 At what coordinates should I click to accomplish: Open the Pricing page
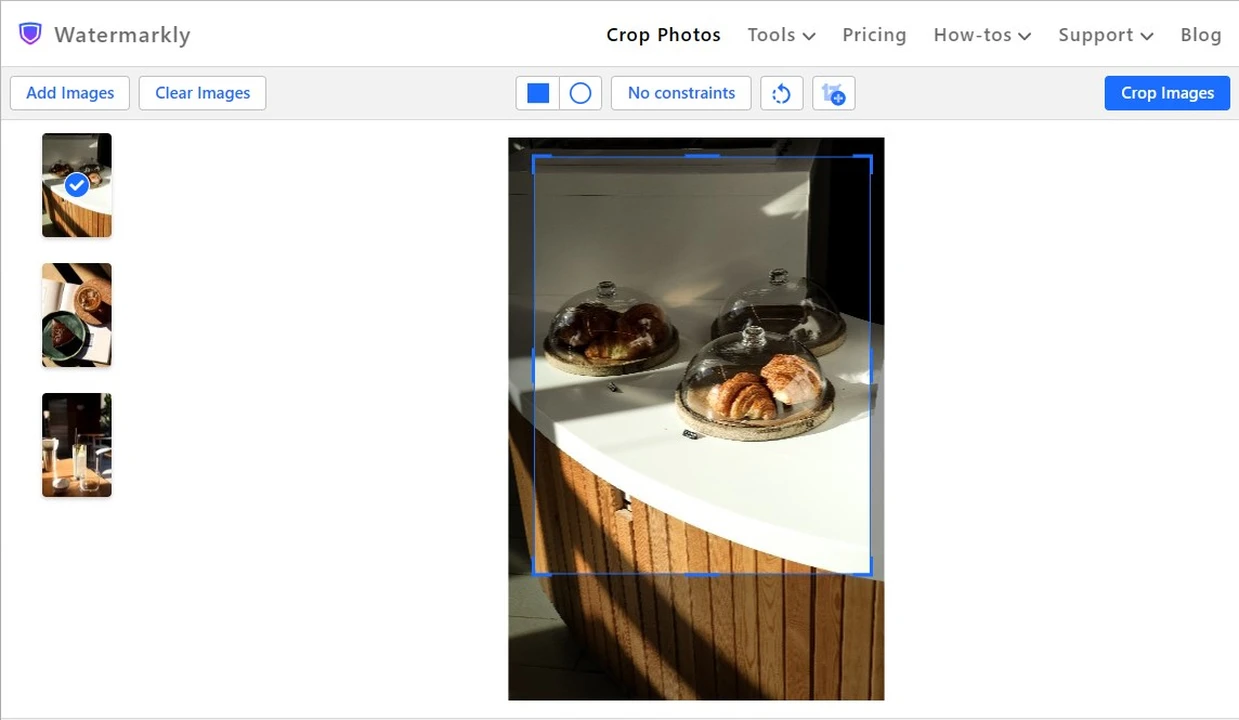tap(874, 35)
